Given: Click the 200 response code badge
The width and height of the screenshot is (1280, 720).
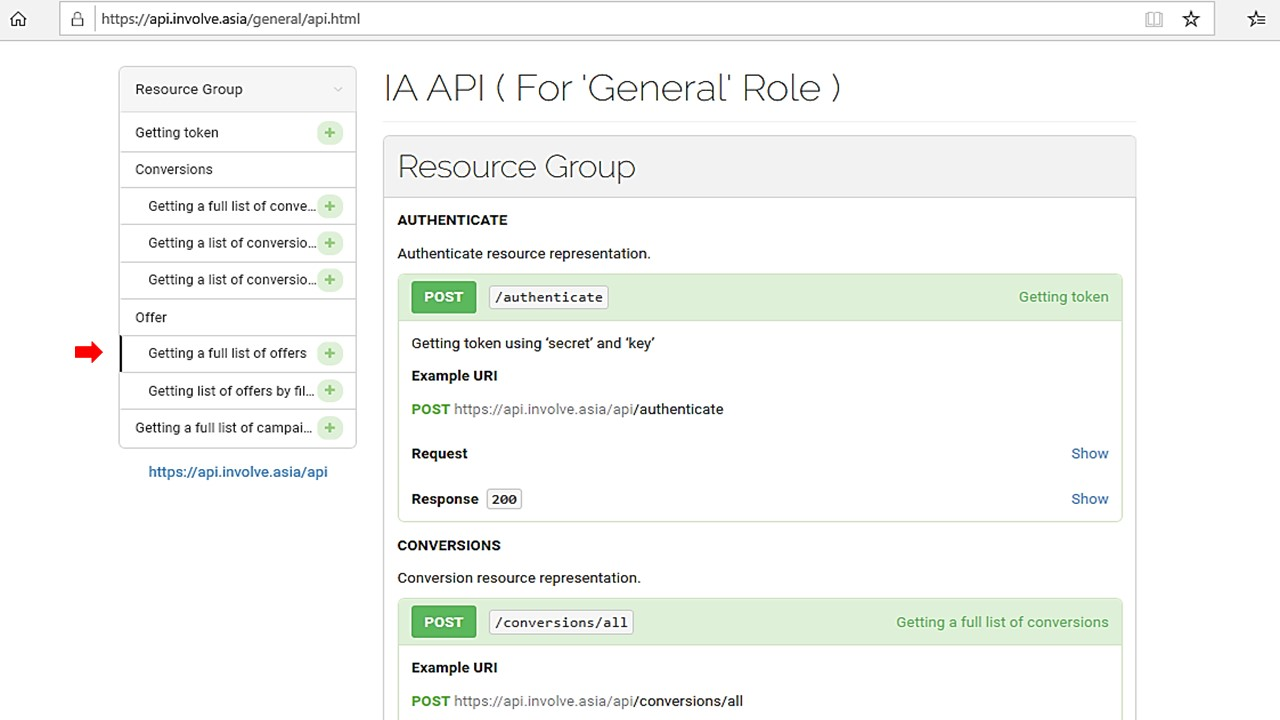Looking at the screenshot, I should pos(504,499).
